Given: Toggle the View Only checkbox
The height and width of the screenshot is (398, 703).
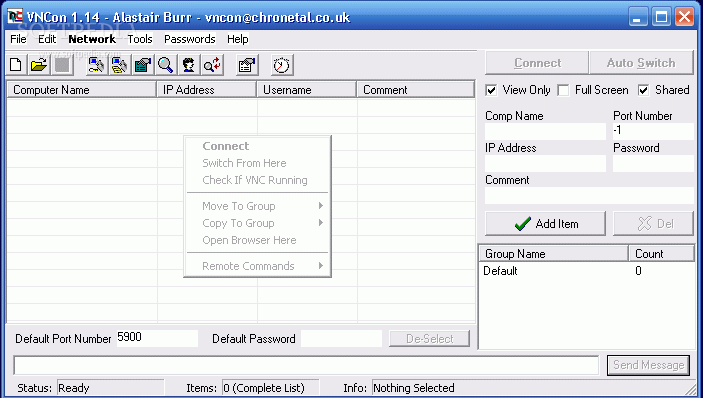Looking at the screenshot, I should (491, 91).
